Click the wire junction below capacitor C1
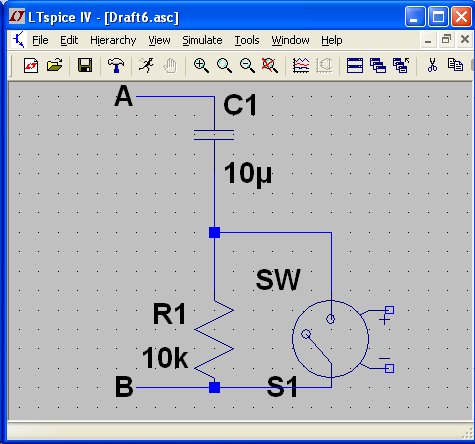This screenshot has width=475, height=444. pyautogui.click(x=214, y=232)
